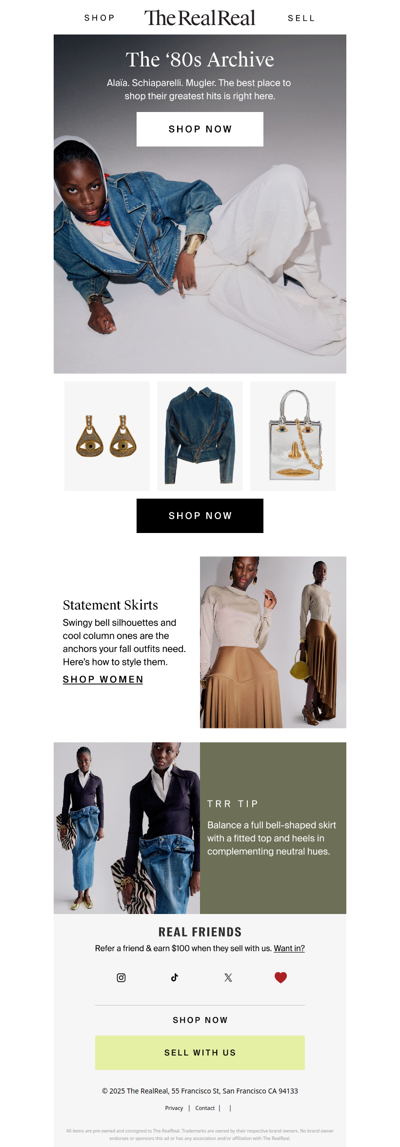The height and width of the screenshot is (1147, 400).
Task: Open the Contact footer link
Action: (x=205, y=1108)
